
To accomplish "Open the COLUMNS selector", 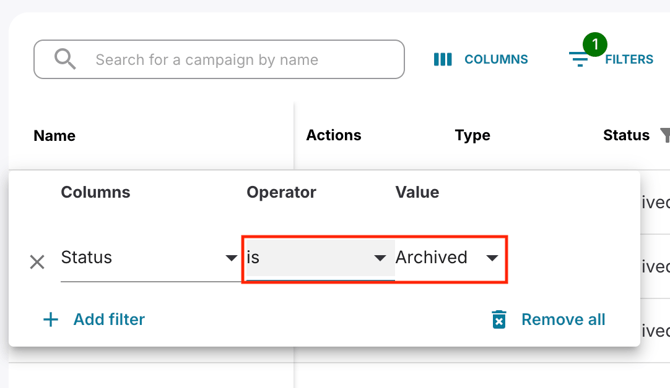I will click(481, 59).
